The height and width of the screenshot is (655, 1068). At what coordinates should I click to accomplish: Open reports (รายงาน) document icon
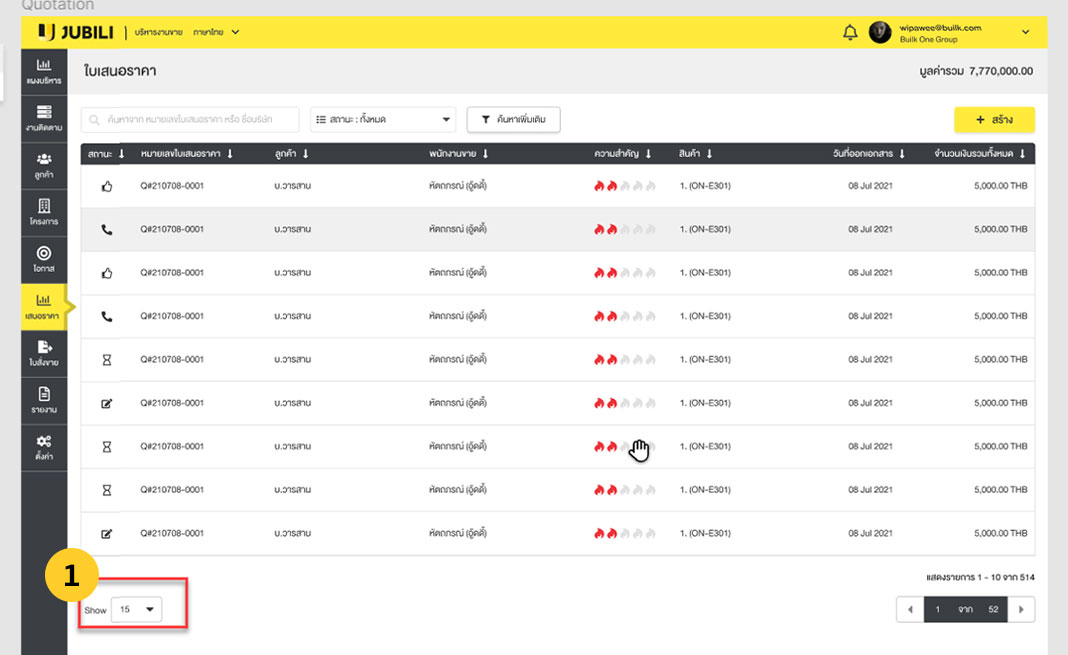[44, 399]
